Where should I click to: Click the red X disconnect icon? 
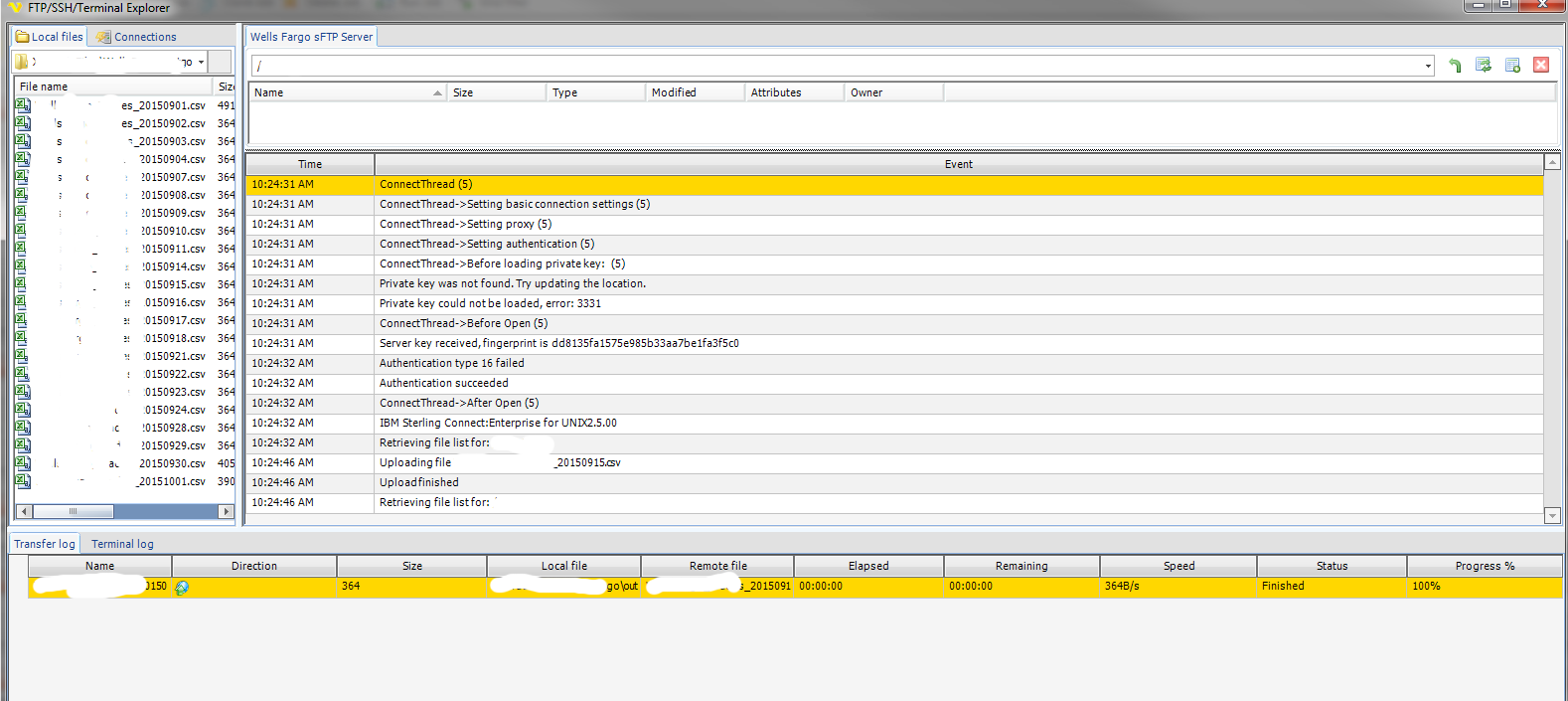pyautogui.click(x=1541, y=66)
